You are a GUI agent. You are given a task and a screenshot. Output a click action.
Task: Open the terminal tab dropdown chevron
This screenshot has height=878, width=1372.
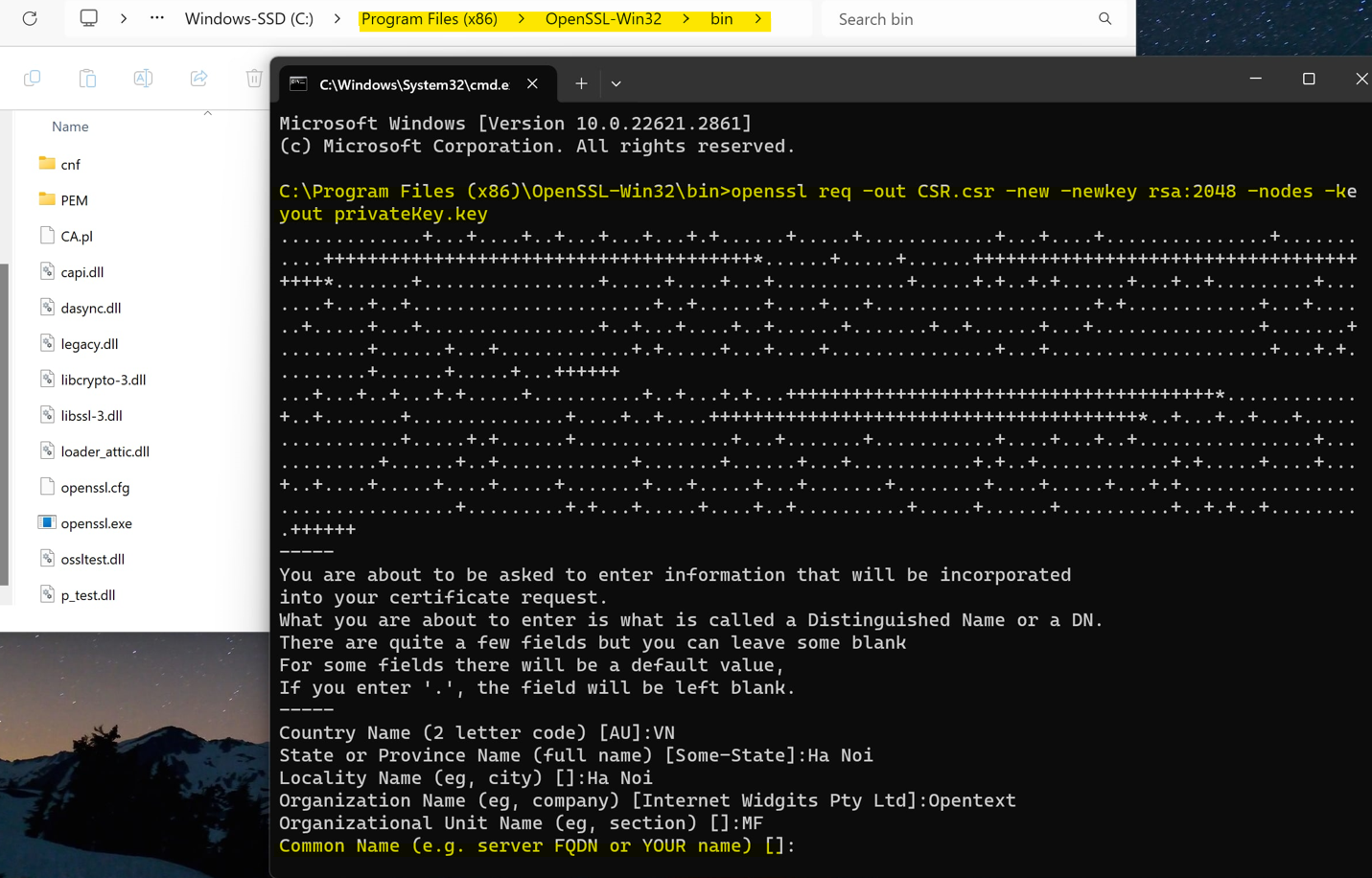[x=616, y=83]
